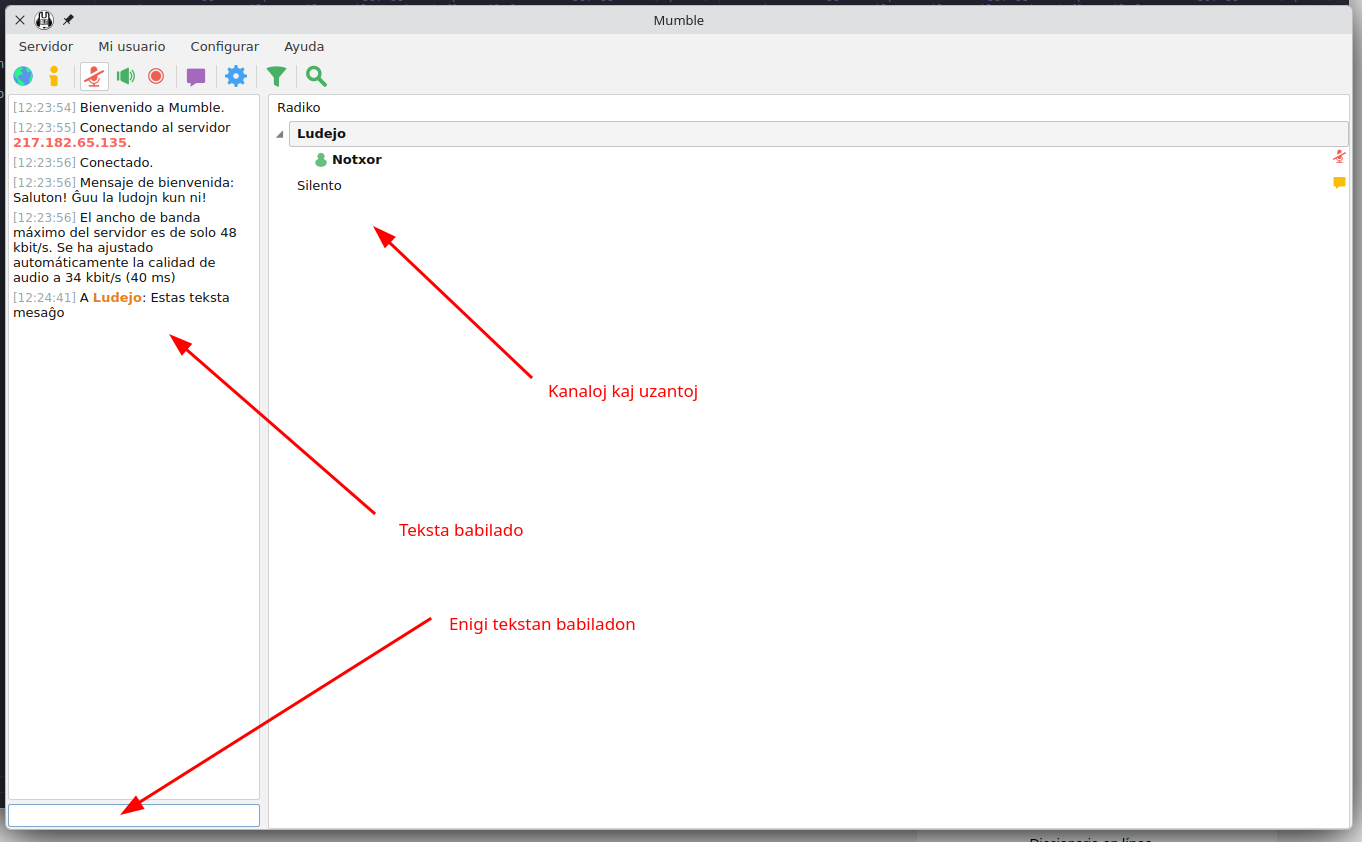Click the yellow server information icon
The image size is (1362, 842).
pos(54,76)
